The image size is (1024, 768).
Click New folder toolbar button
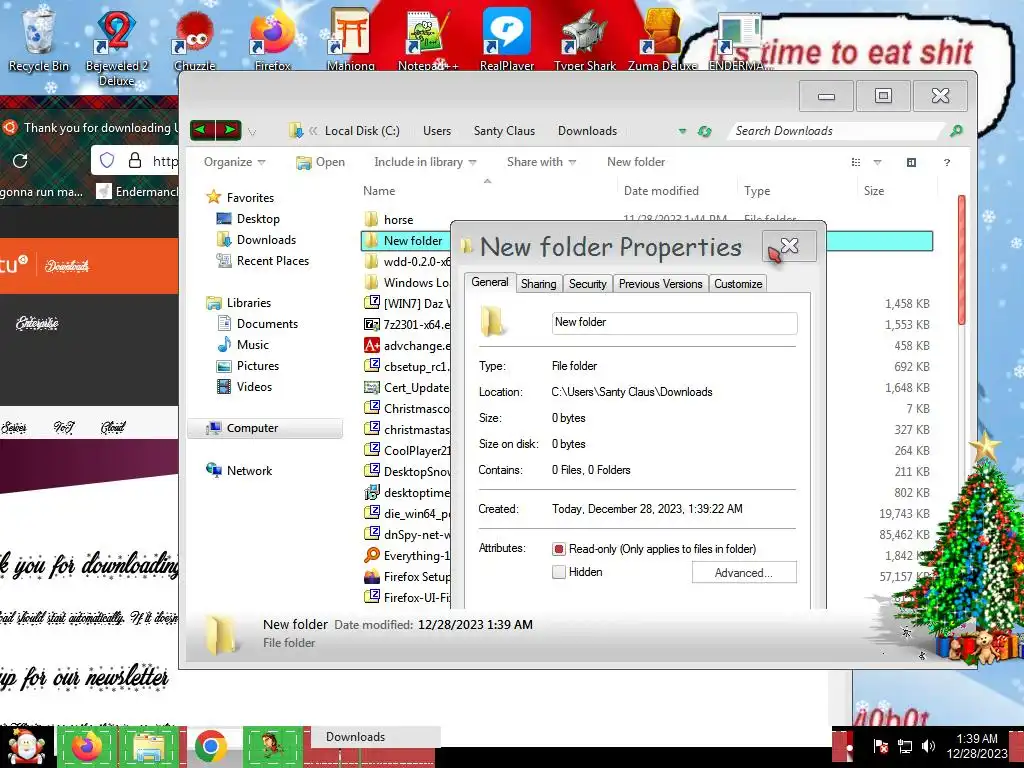click(x=635, y=162)
